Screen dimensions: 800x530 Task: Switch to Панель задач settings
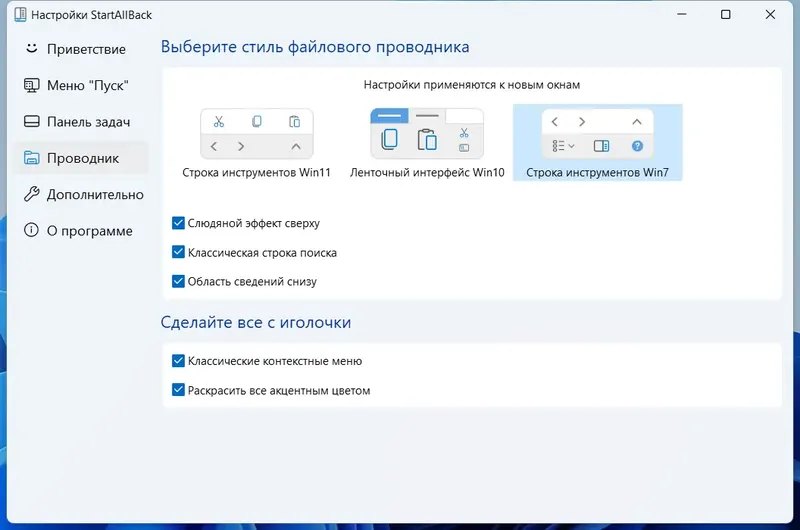click(x=82, y=122)
